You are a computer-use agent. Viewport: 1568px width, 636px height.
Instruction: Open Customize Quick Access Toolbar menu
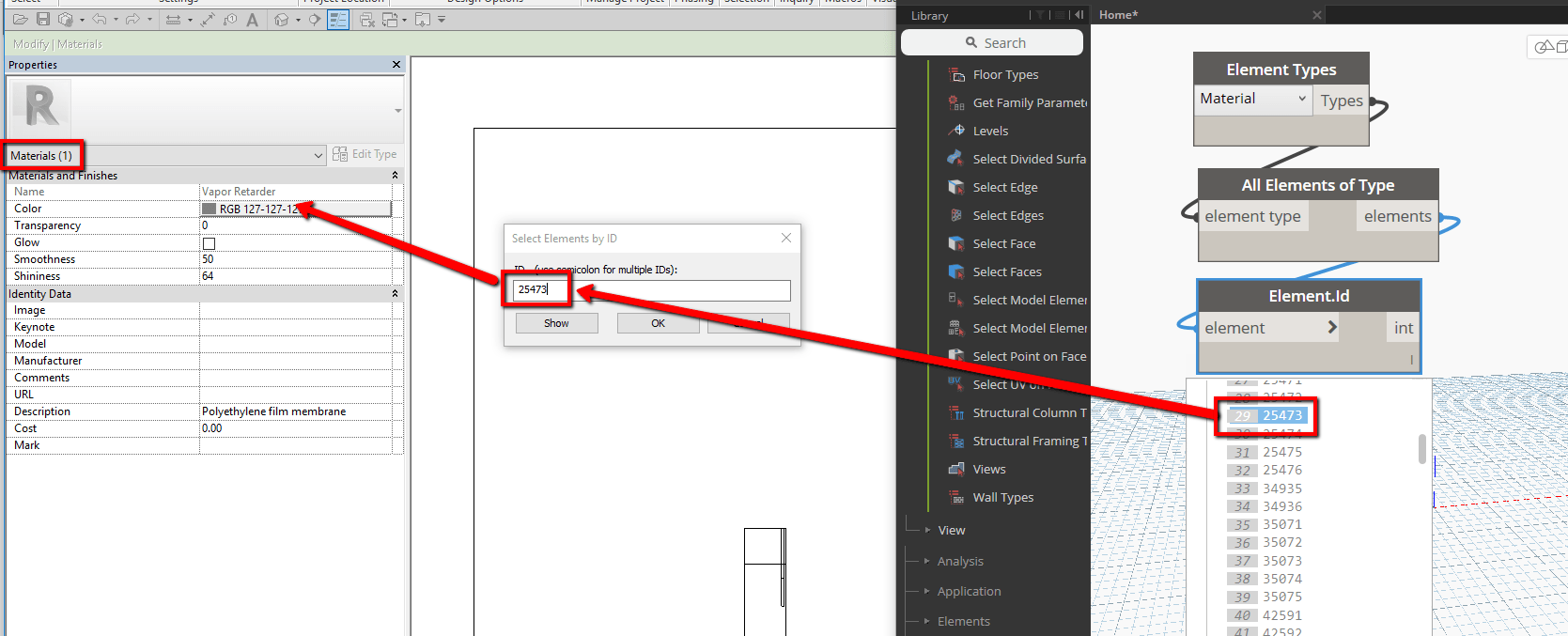442,19
